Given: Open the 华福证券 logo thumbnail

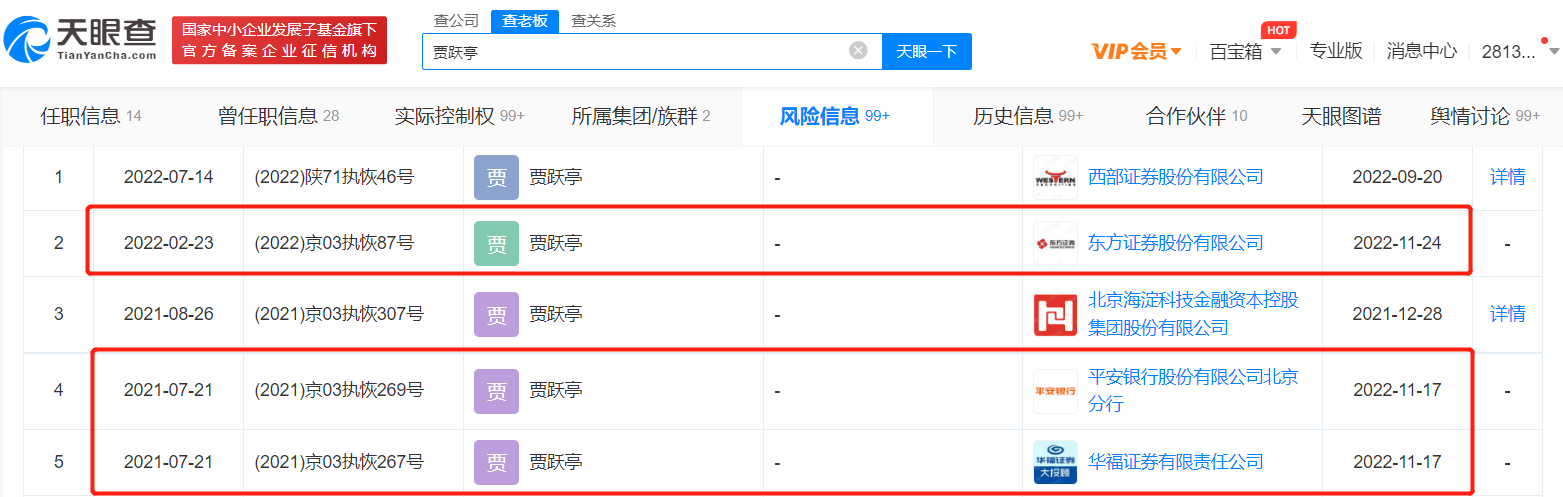Looking at the screenshot, I should [x=1055, y=462].
